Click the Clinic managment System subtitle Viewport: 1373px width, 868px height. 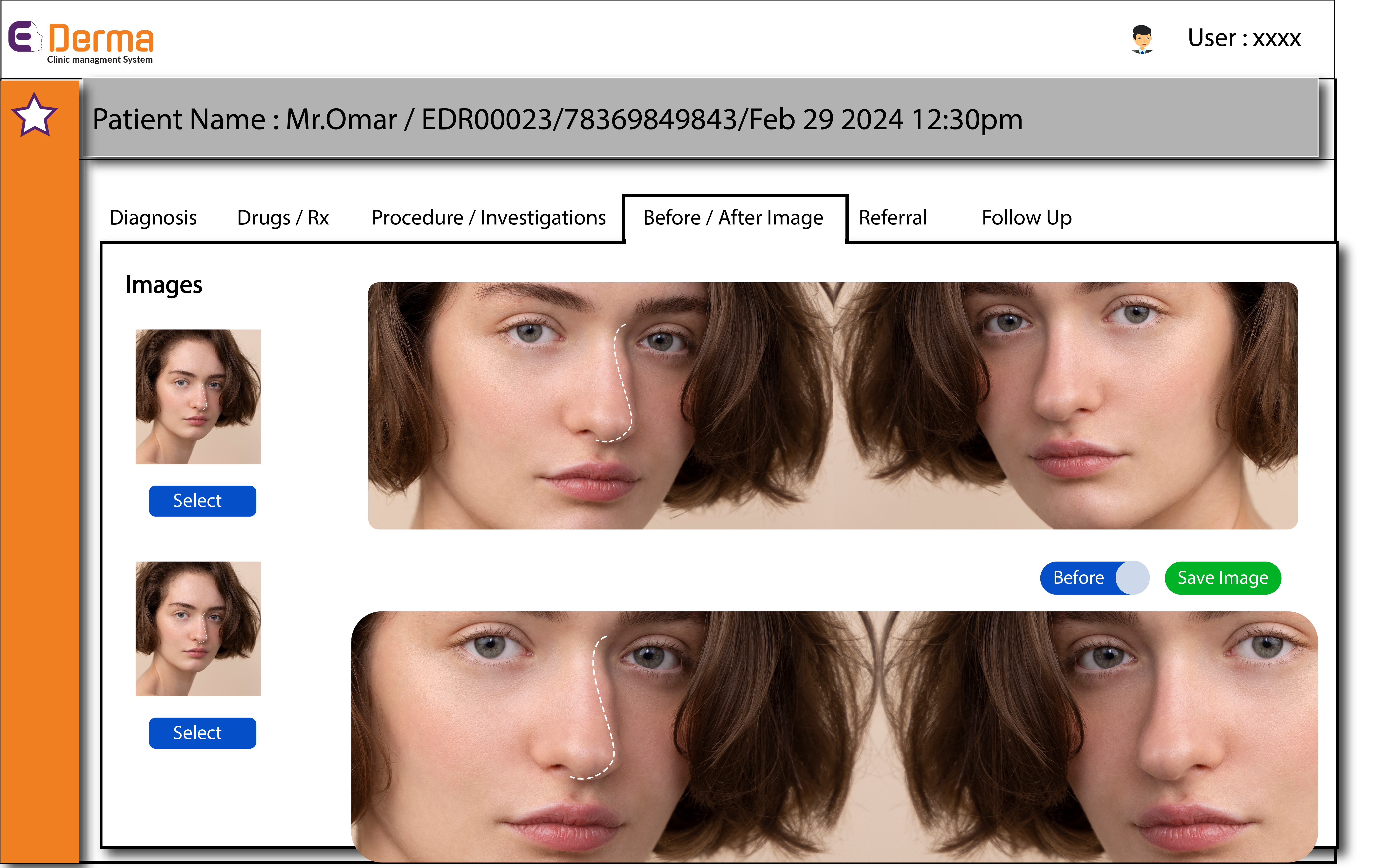click(100, 59)
